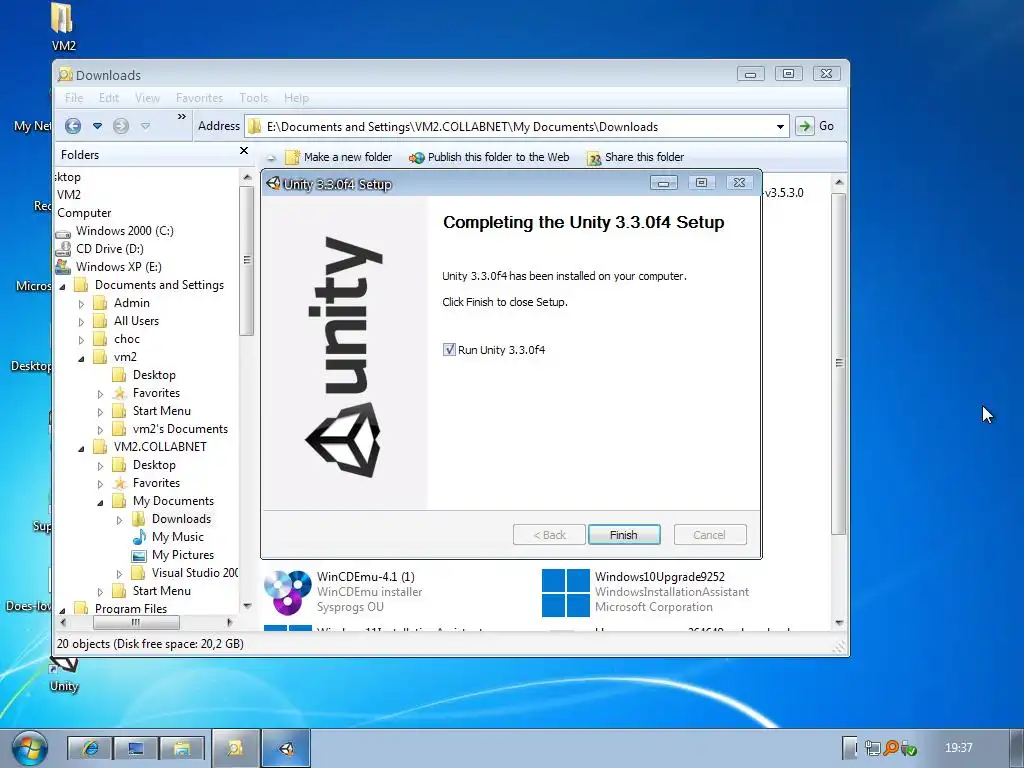This screenshot has height=768, width=1024.
Task: Click Finish in Unity Setup
Action: (x=624, y=535)
